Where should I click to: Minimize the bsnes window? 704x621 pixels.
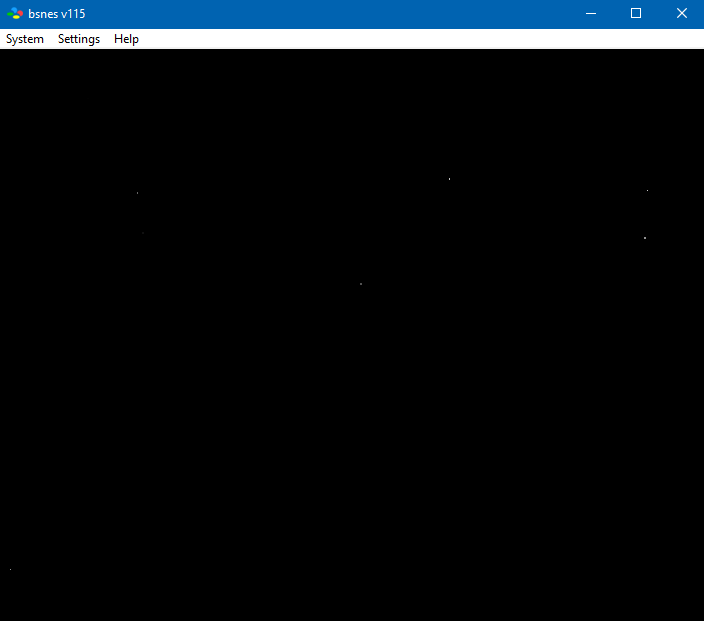point(591,13)
